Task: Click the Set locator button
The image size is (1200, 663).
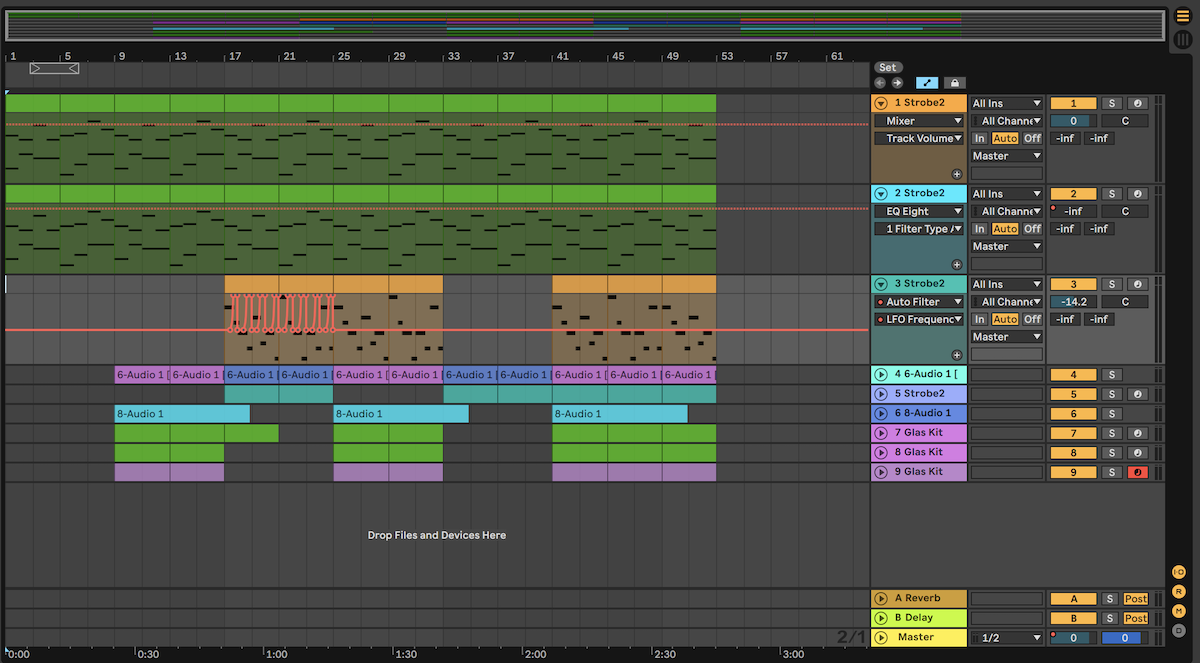Action: pos(888,68)
